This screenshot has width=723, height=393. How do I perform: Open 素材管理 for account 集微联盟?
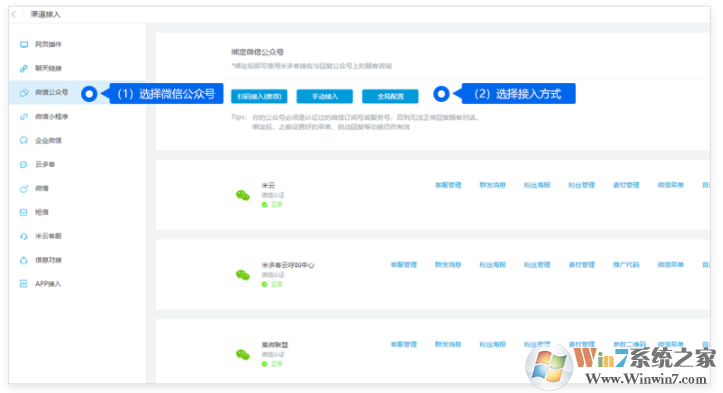tap(581, 344)
